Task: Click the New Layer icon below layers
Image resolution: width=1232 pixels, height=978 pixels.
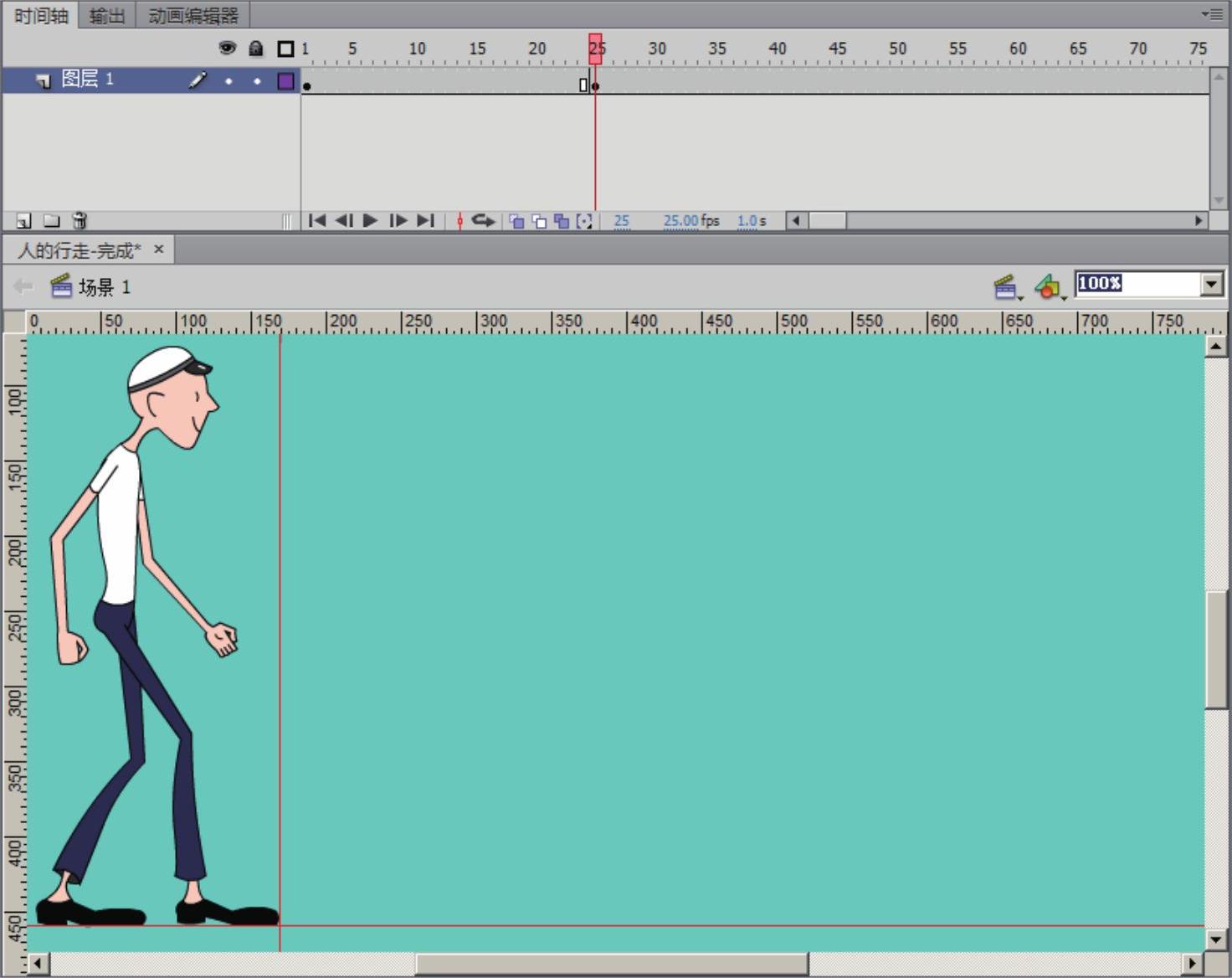Action: pyautogui.click(x=24, y=221)
